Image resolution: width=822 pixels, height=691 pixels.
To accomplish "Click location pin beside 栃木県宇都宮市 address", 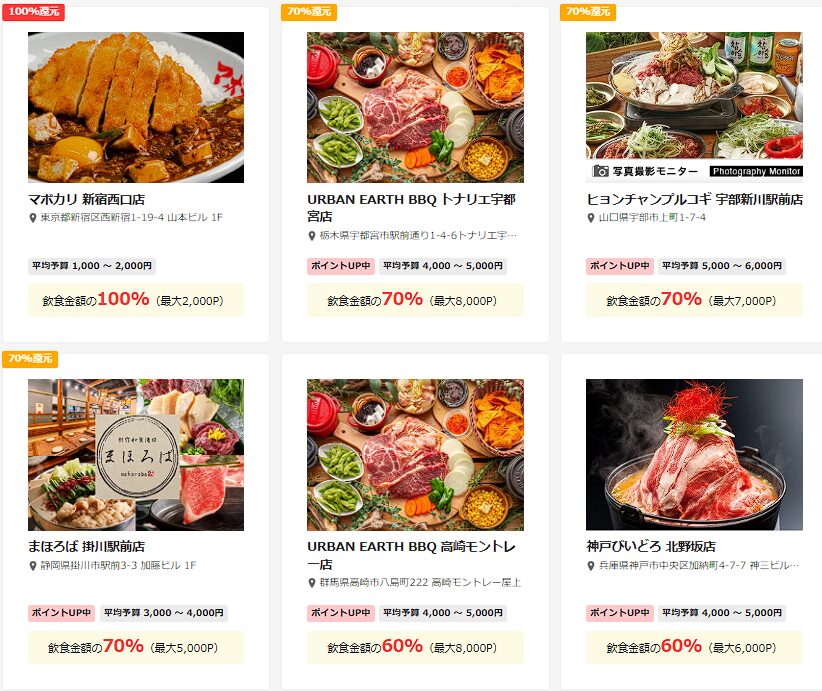I will [311, 236].
